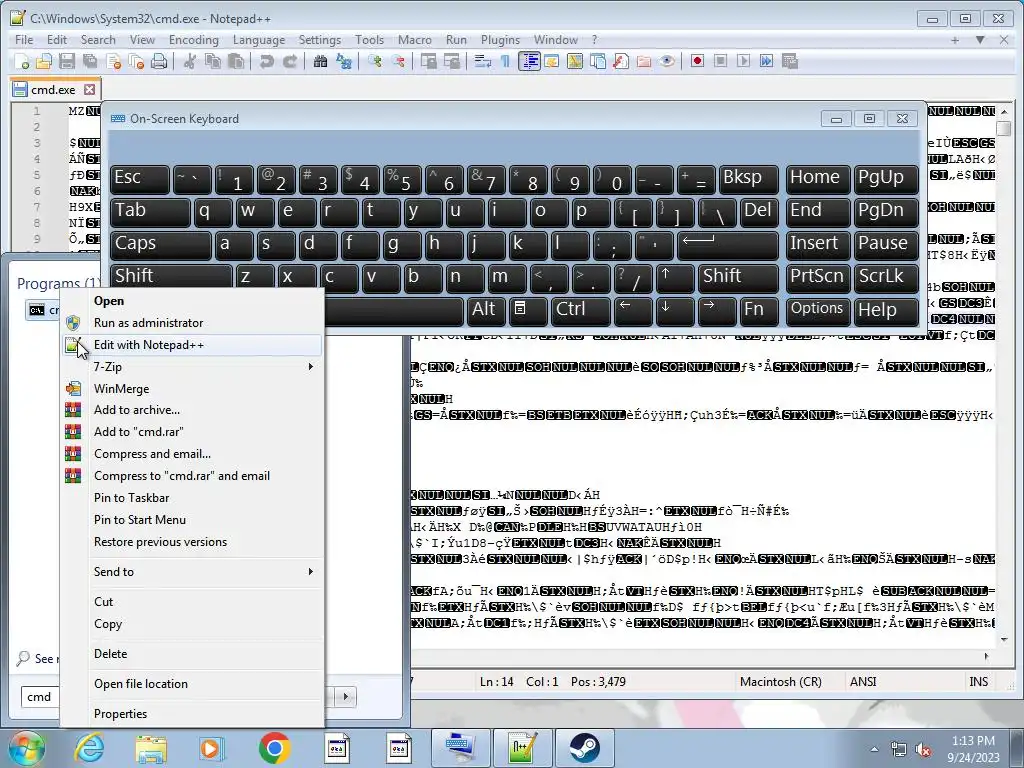The height and width of the screenshot is (768, 1024).
Task: Click the Help key on On-Screen Keyboard
Action: [x=886, y=311]
